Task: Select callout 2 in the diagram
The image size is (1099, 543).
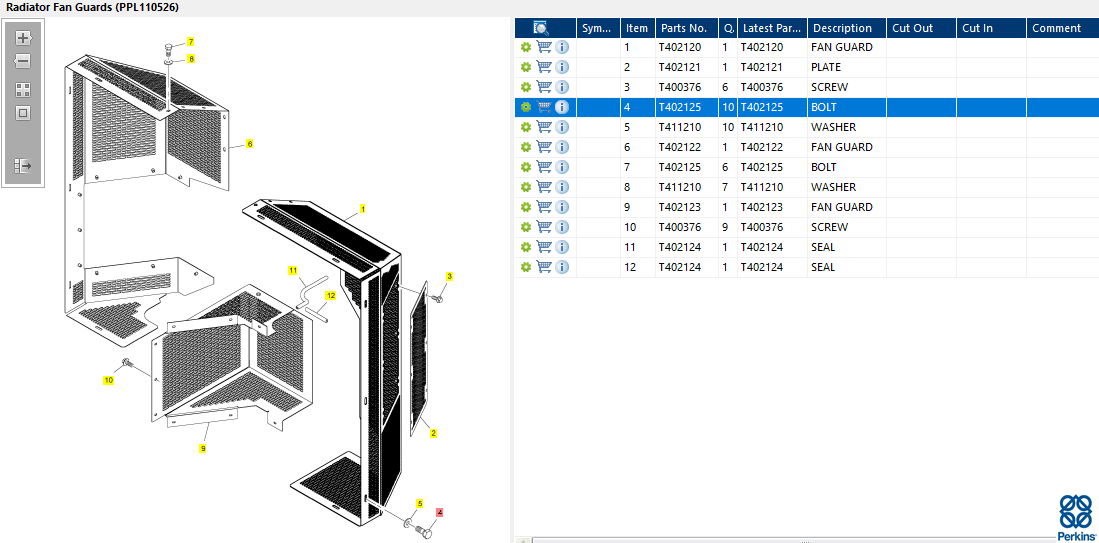Action: click(x=434, y=434)
